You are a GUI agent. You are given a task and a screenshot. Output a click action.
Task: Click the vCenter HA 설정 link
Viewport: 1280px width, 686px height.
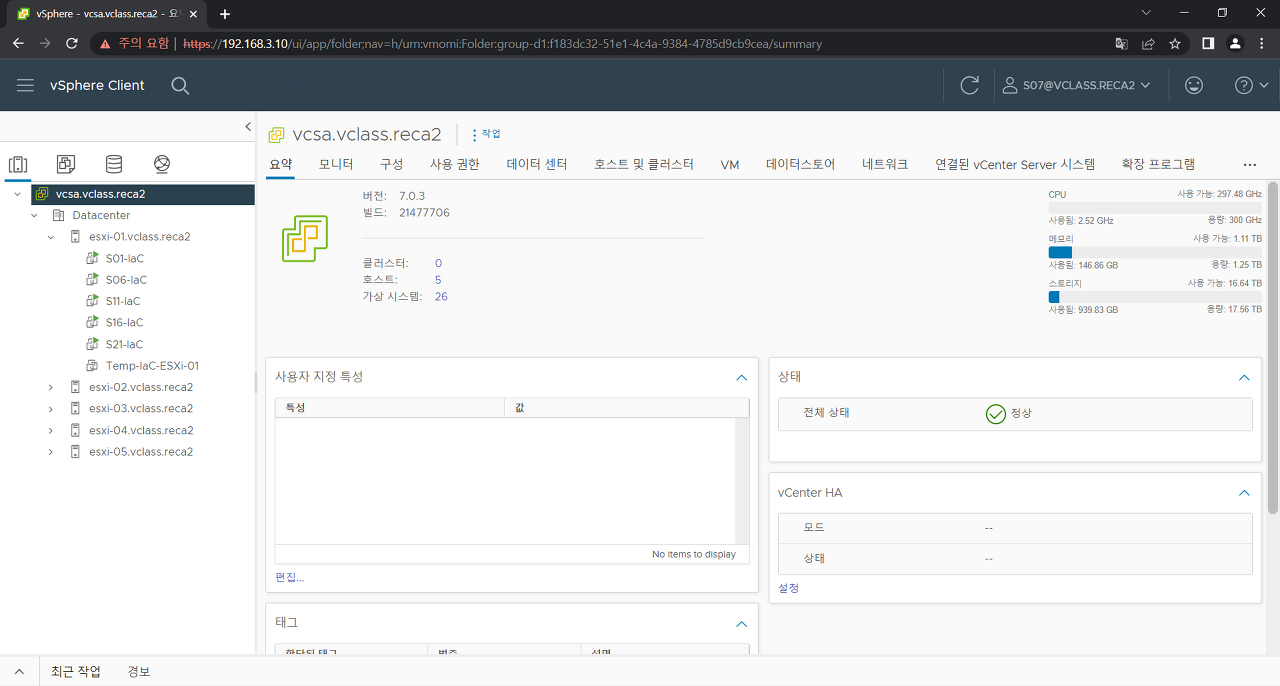click(789, 588)
